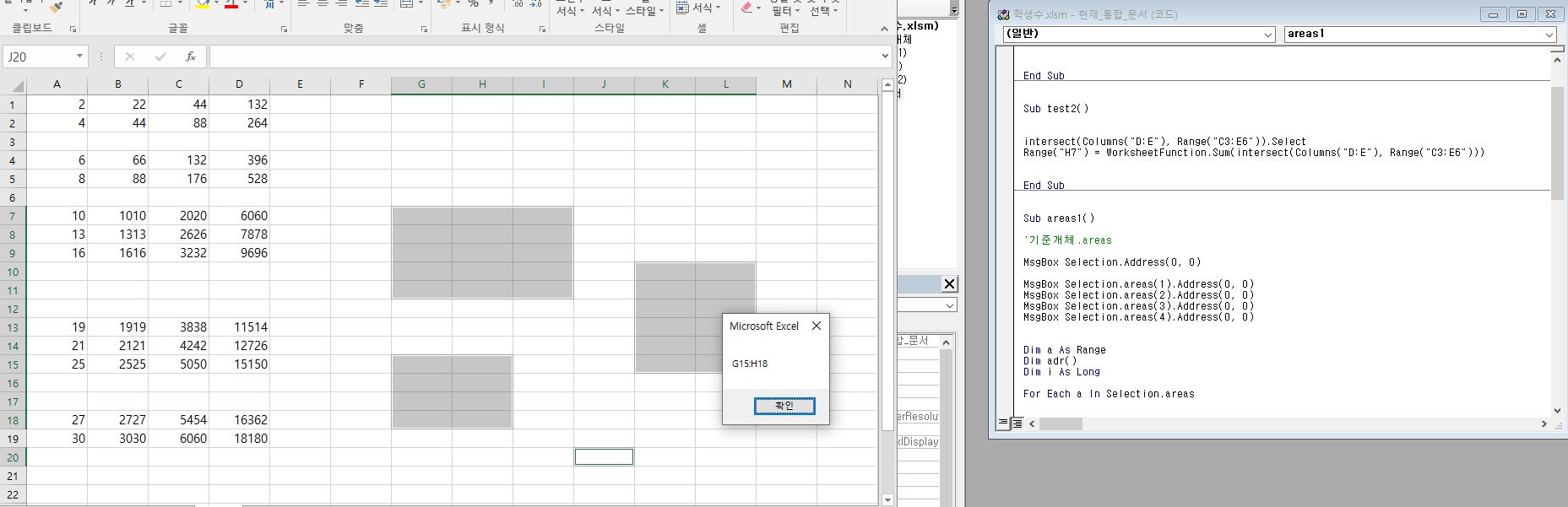The image size is (1568, 507).
Task: Click the percent style icon
Action: [x=474, y=4]
